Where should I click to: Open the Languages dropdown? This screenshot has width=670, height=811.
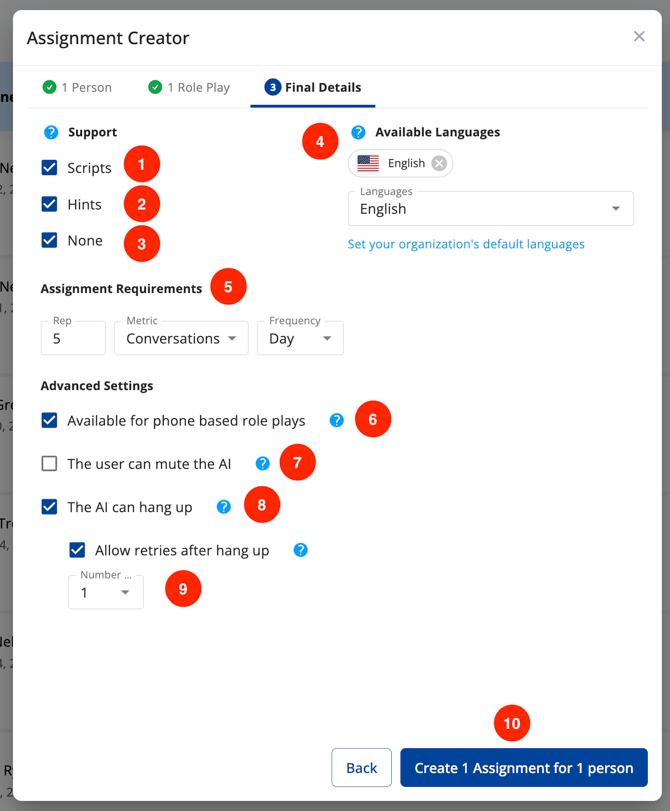[x=490, y=209]
